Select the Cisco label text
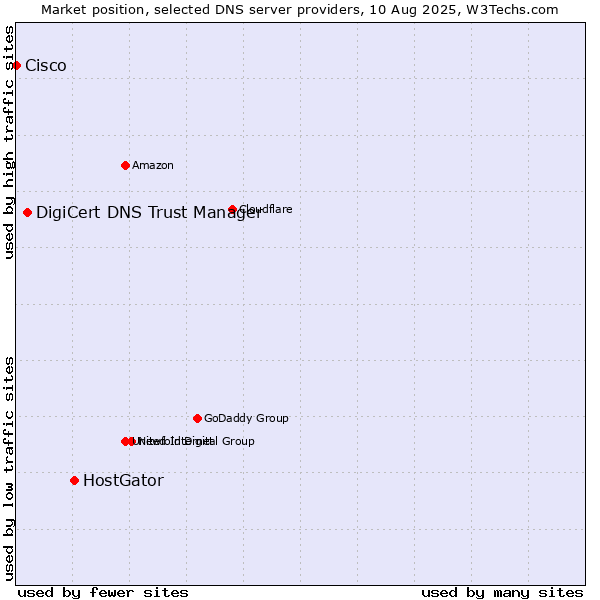 [46, 66]
